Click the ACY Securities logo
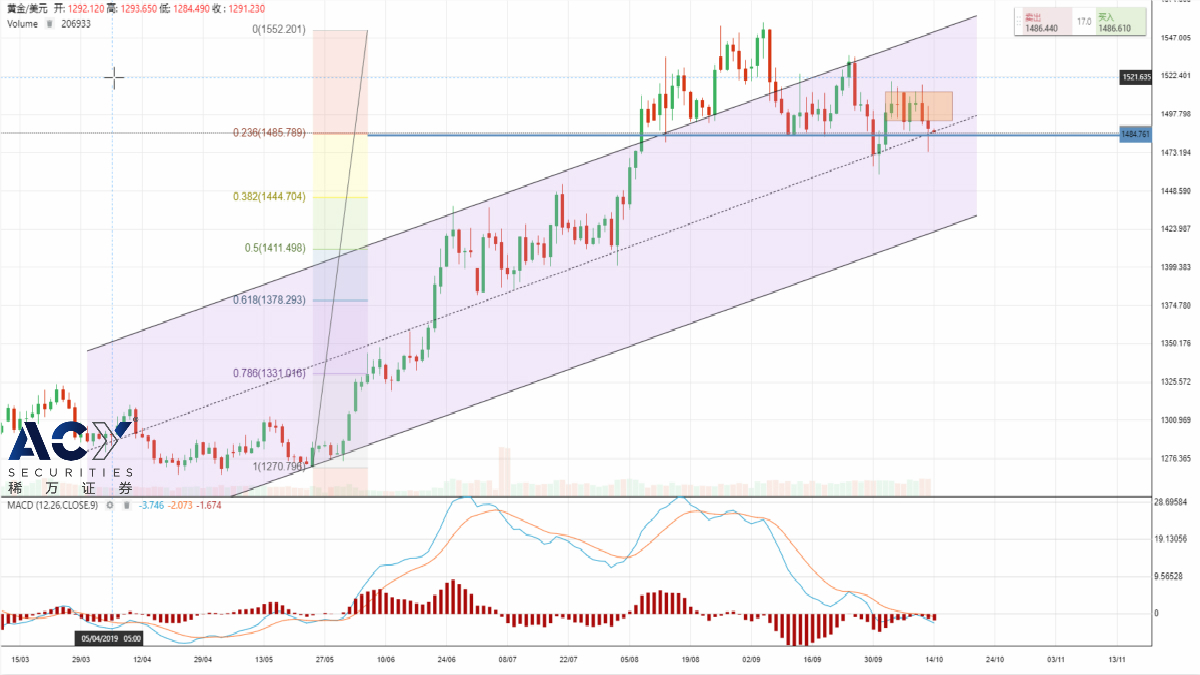 coord(70,457)
